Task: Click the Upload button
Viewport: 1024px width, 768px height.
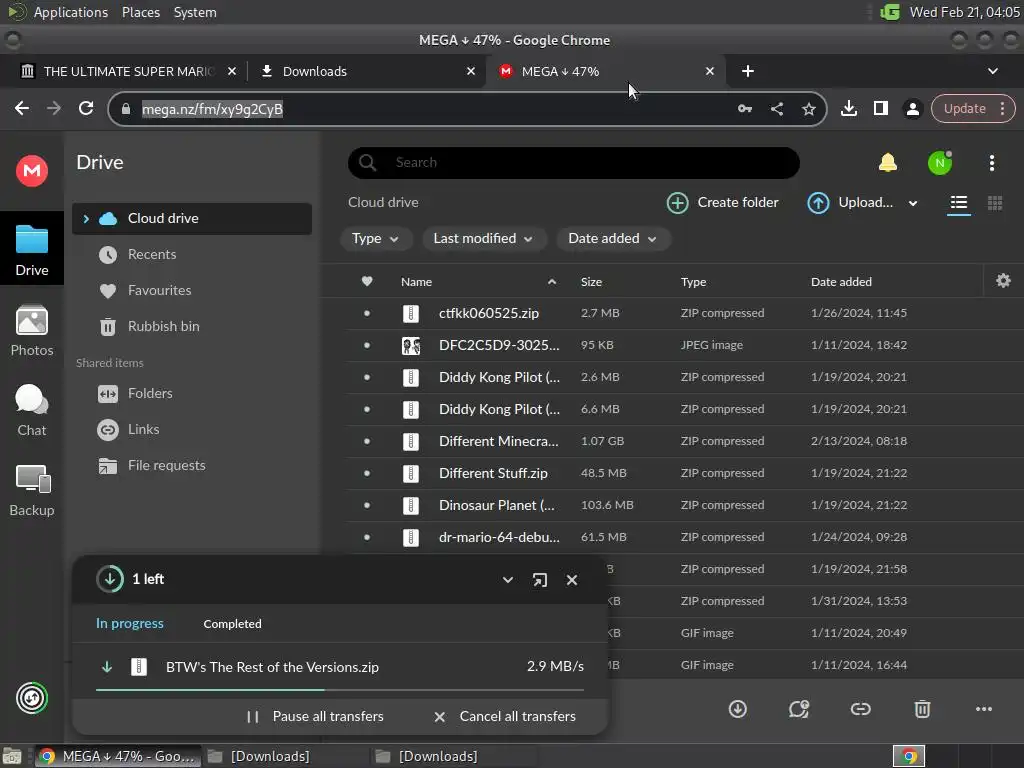Action: pos(850,203)
